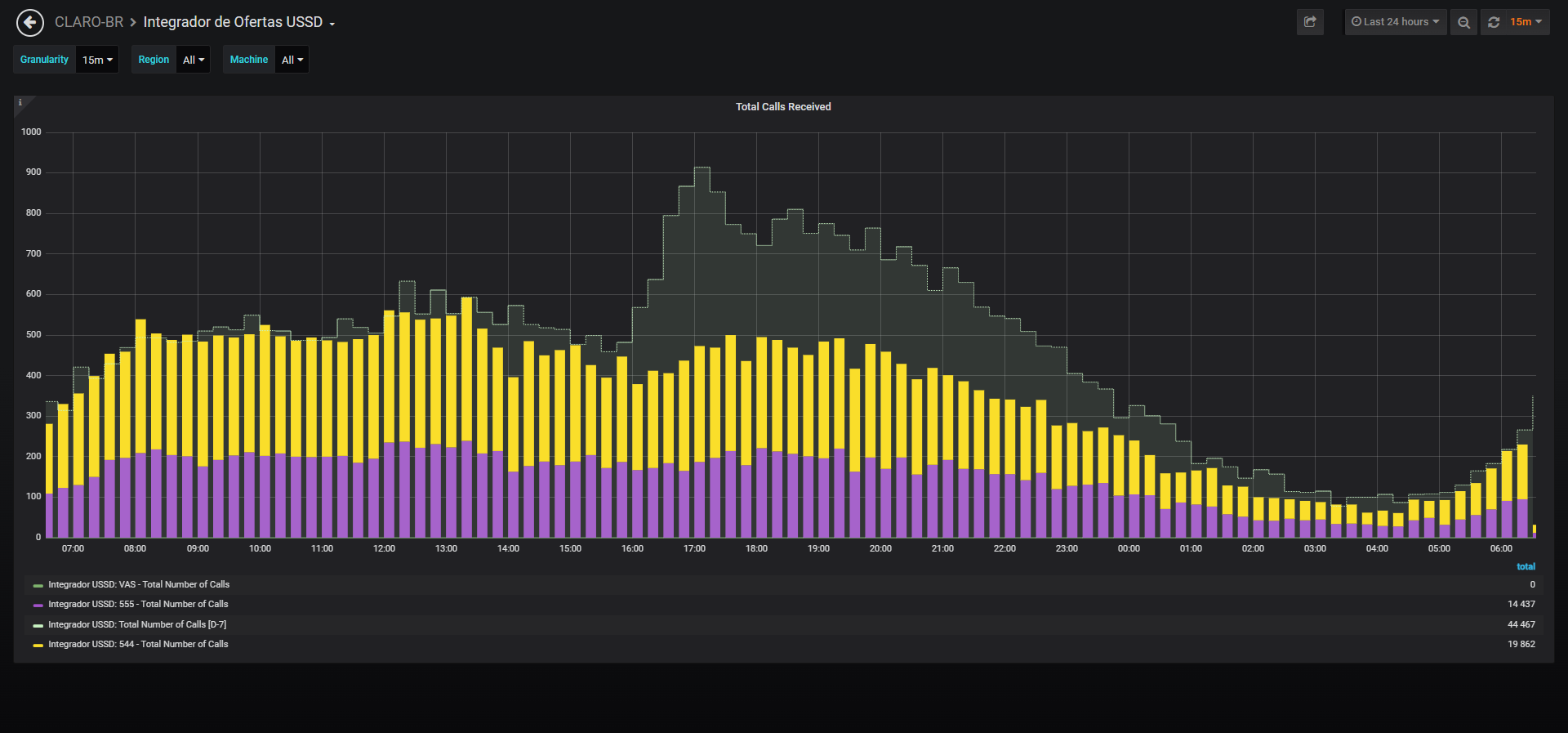This screenshot has height=733, width=1568.
Task: Toggle the 555 Total Number of Calls series
Action: tap(138, 604)
